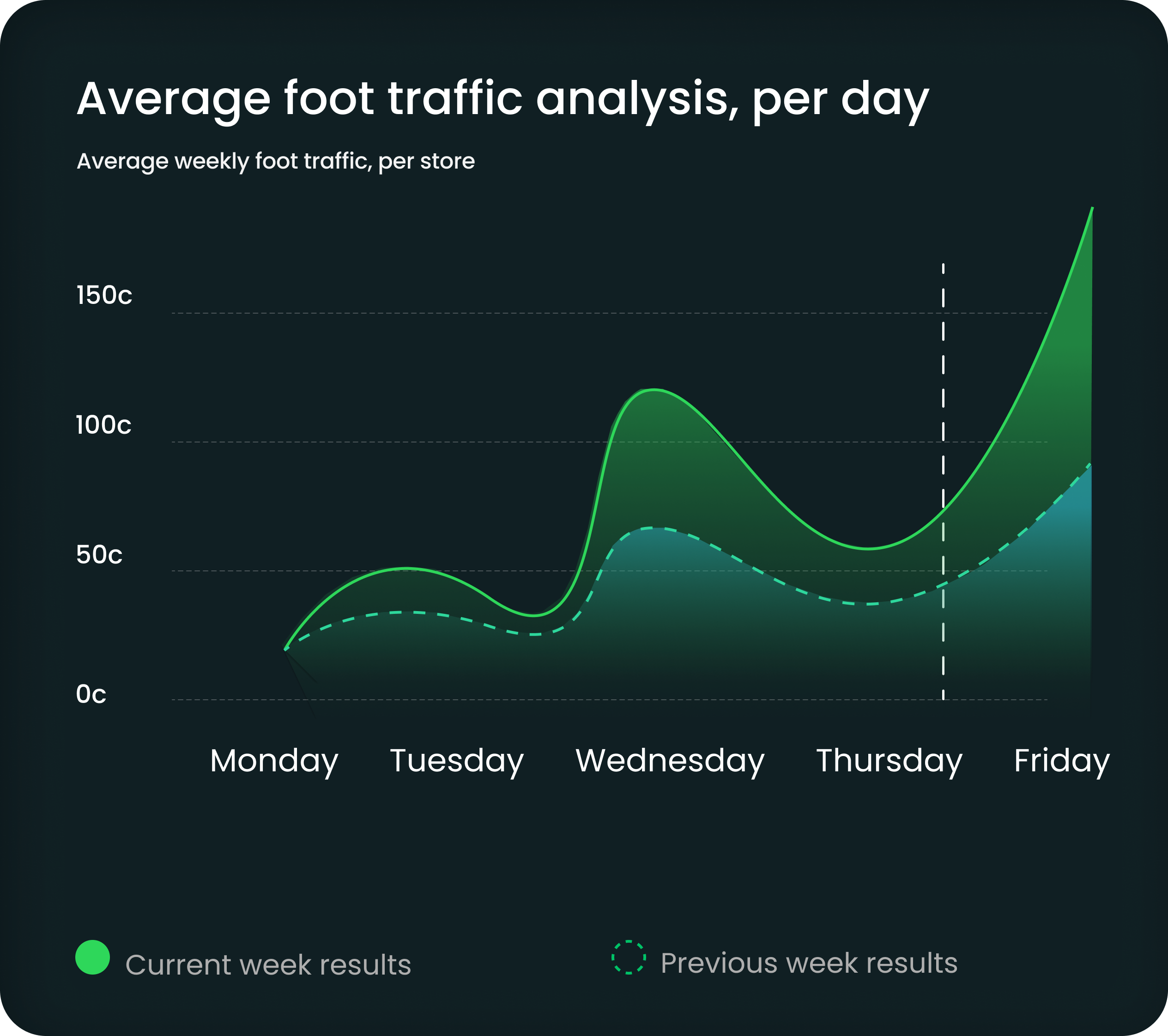Viewport: 1168px width, 1036px height.
Task: Select the 'Current week results' legend label
Action: click(x=268, y=964)
